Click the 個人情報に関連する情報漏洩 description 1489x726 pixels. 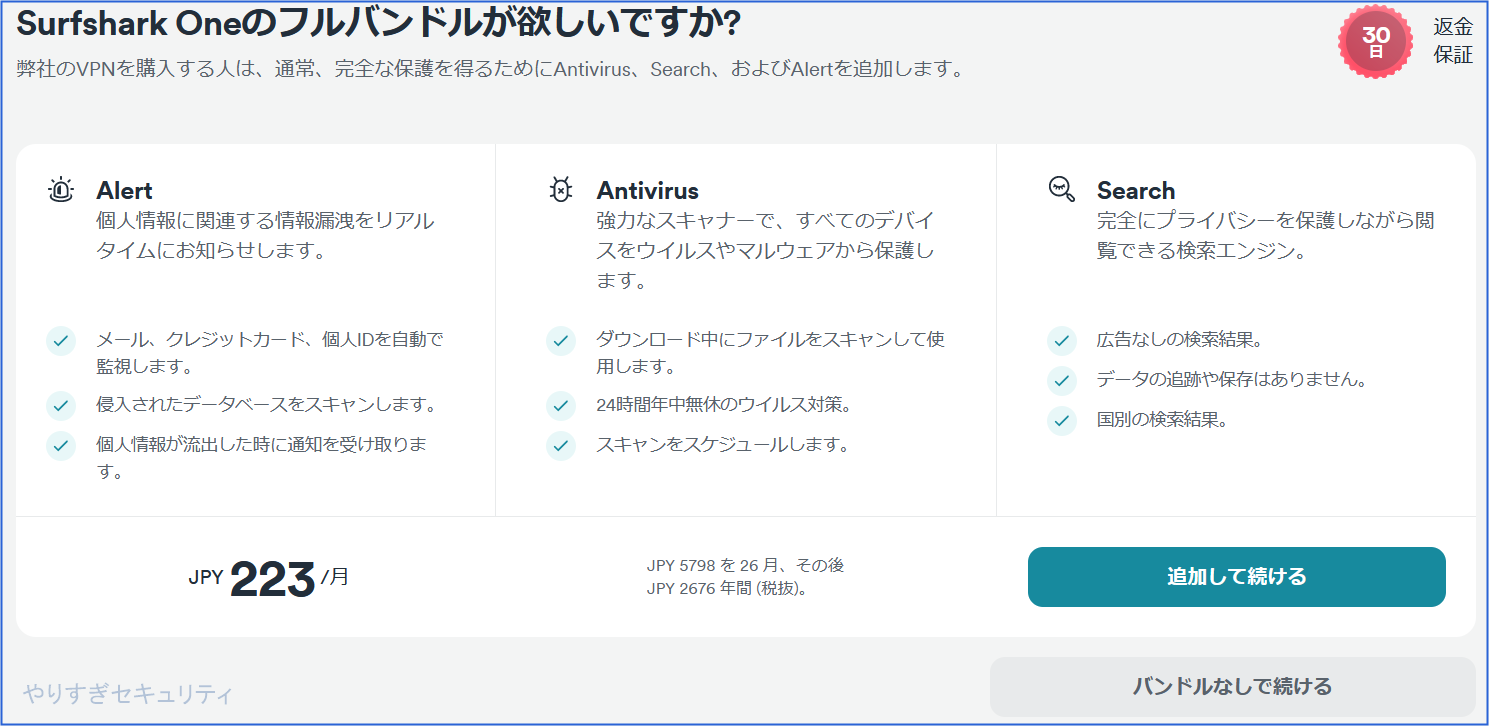click(x=266, y=235)
